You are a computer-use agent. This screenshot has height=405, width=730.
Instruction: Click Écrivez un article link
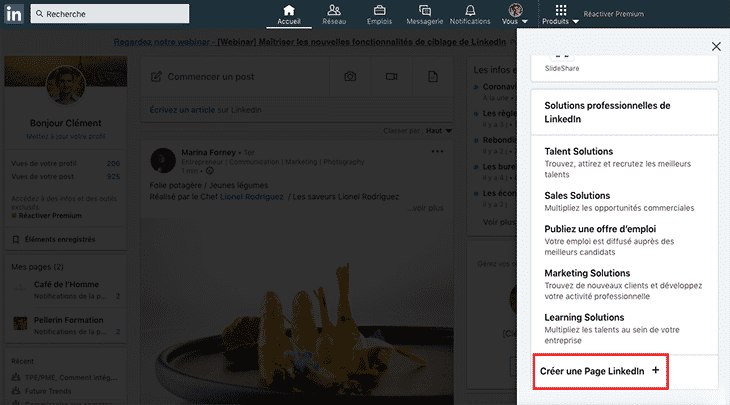tap(182, 110)
